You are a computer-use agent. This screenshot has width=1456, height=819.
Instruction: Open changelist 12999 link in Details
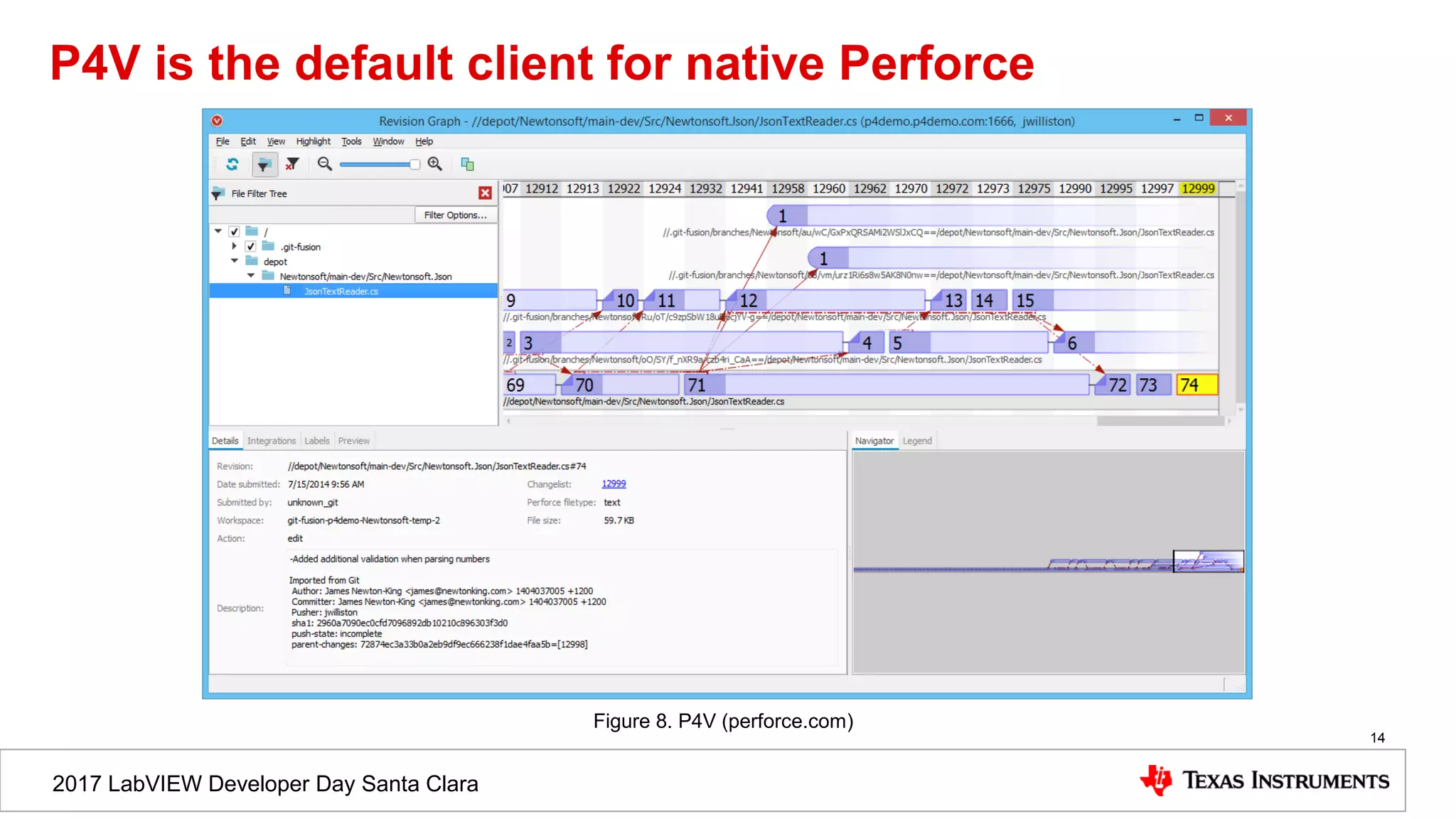(614, 483)
